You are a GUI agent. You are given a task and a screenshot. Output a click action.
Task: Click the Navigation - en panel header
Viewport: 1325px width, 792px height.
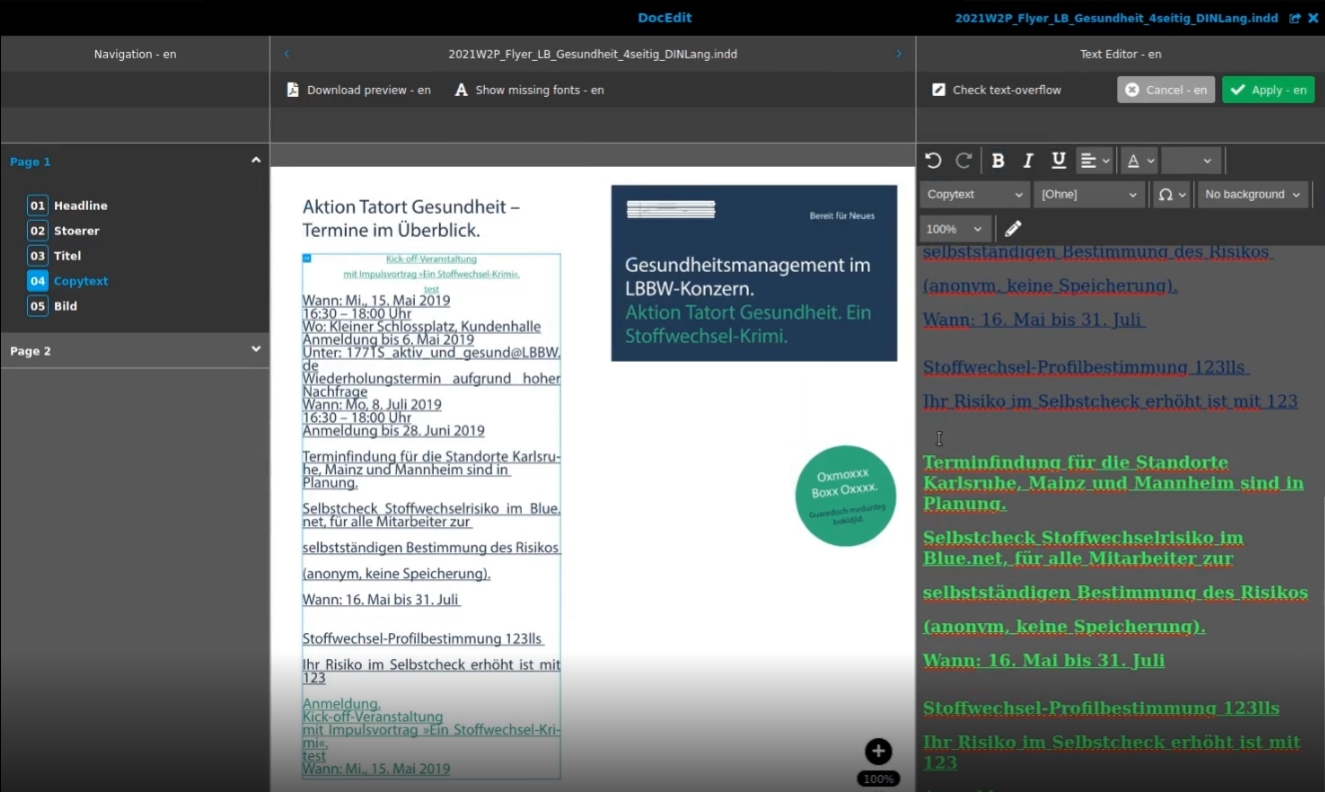[135, 54]
